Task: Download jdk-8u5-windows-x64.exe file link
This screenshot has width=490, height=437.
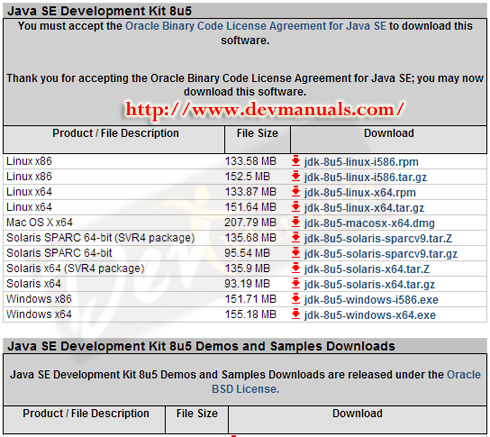Action: [x=370, y=315]
